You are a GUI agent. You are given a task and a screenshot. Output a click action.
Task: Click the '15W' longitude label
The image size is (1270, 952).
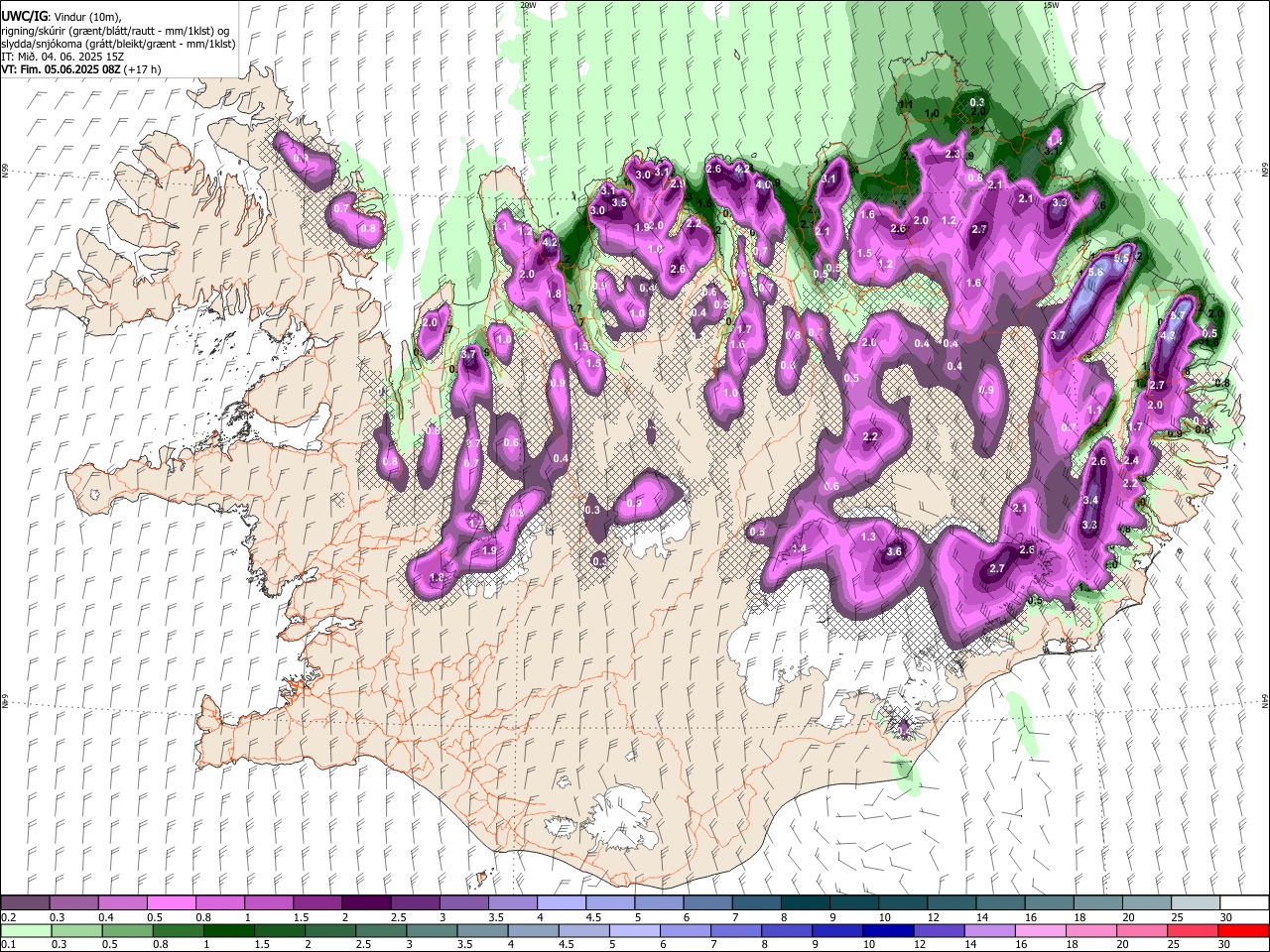coord(1050,5)
